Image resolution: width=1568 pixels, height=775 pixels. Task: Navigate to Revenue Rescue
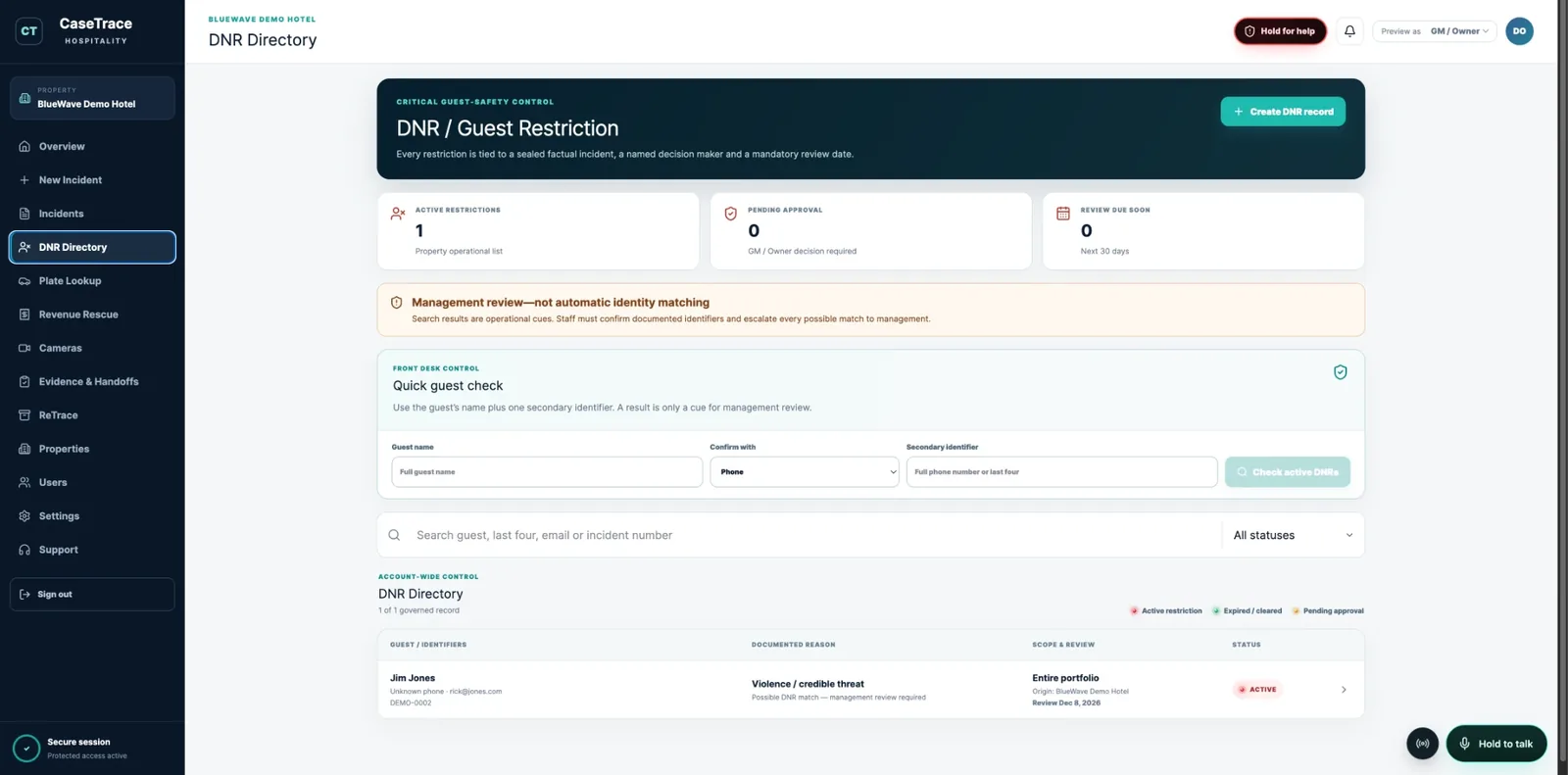pyautogui.click(x=92, y=315)
